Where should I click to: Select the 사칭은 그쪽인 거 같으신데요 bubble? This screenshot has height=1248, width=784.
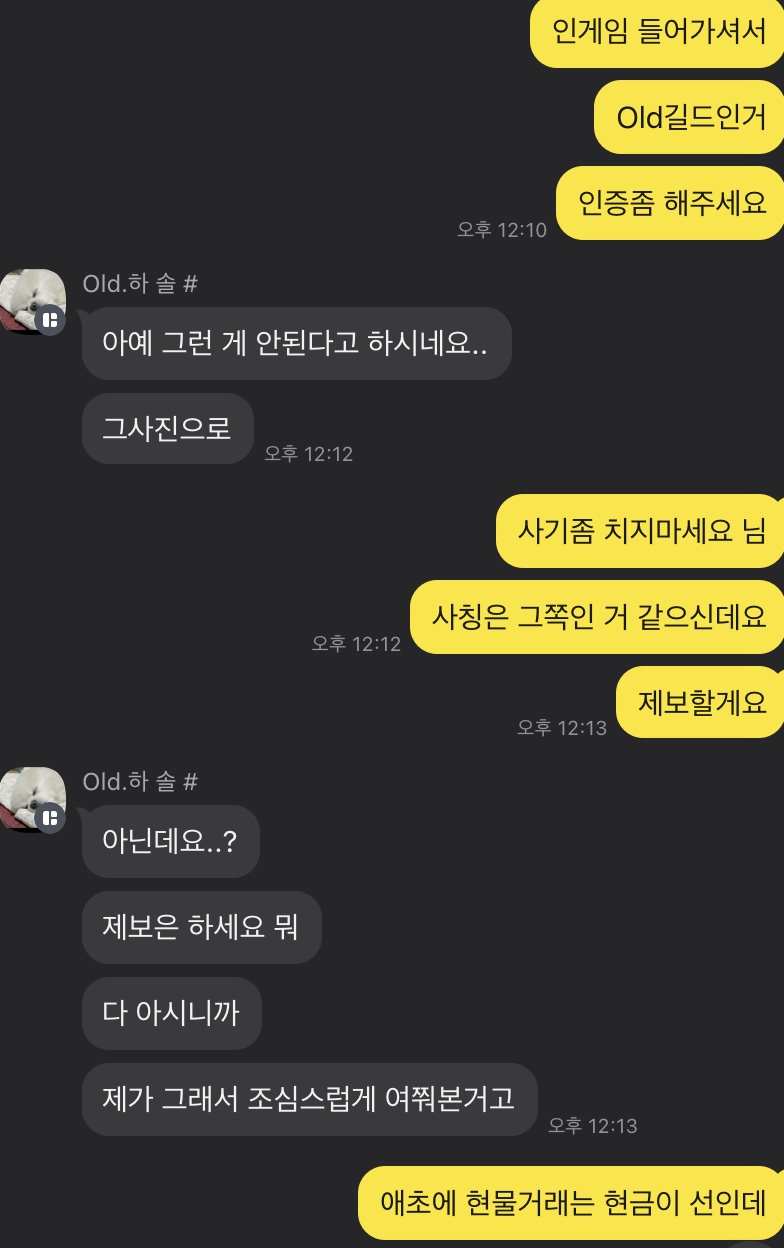click(597, 616)
